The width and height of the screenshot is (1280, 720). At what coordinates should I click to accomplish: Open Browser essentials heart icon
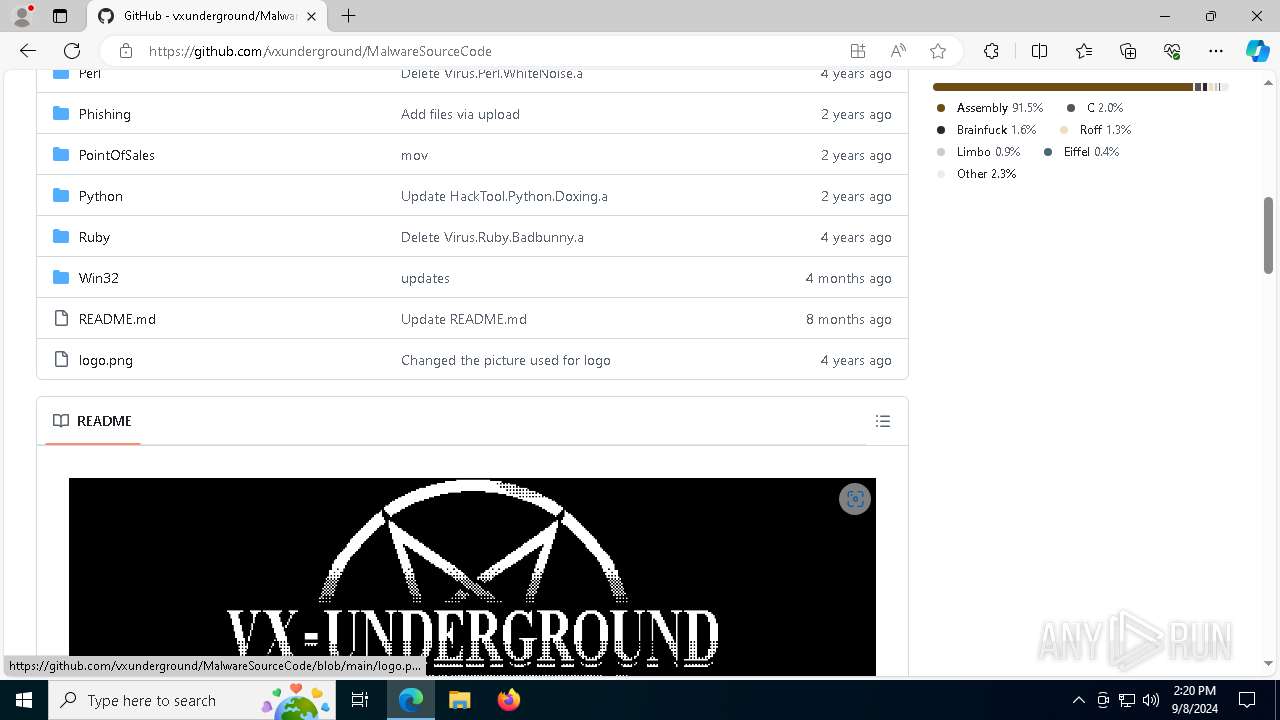pos(1172,51)
